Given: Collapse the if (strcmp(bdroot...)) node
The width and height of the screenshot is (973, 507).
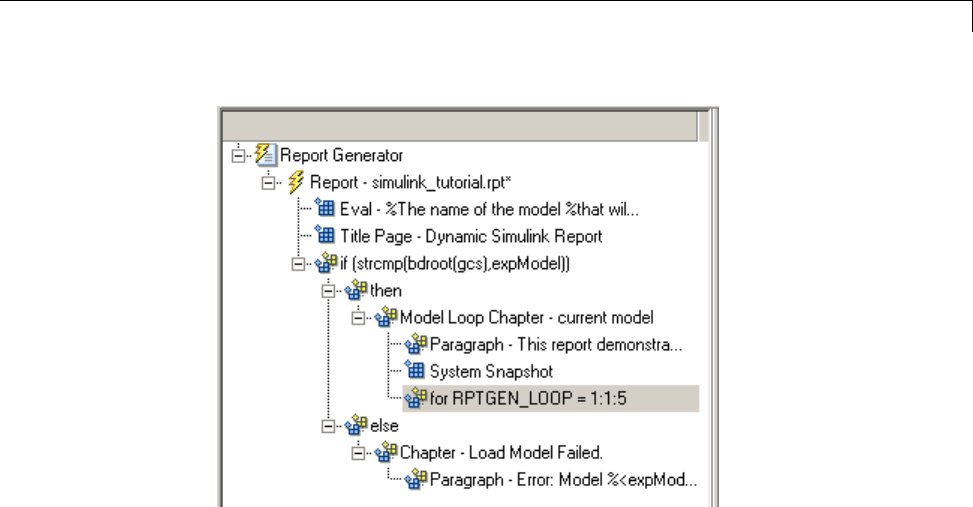Looking at the screenshot, I should pos(298,264).
